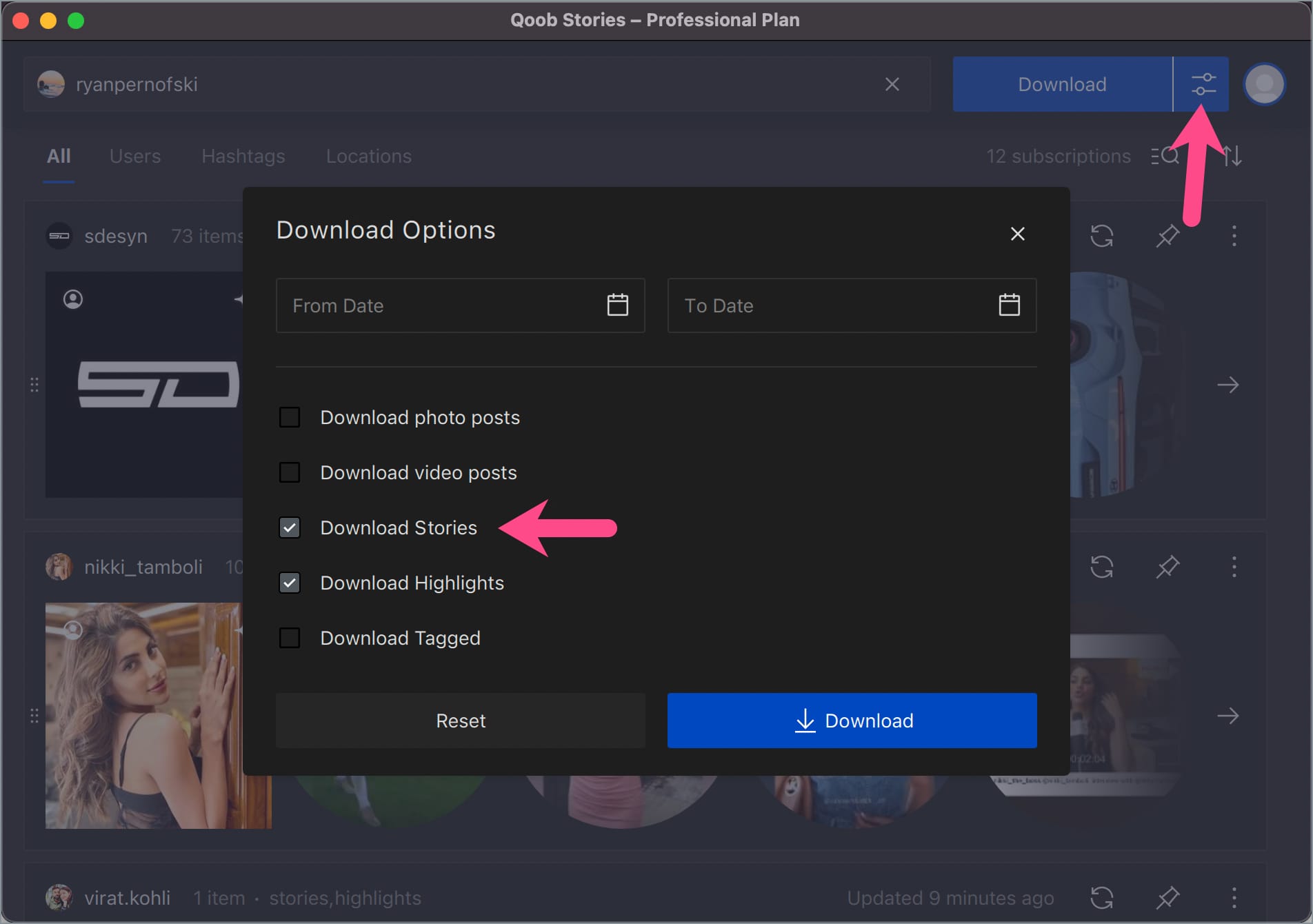The height and width of the screenshot is (924, 1313).
Task: Click profile icon on sdesyn thumbnail
Action: pyautogui.click(x=73, y=299)
